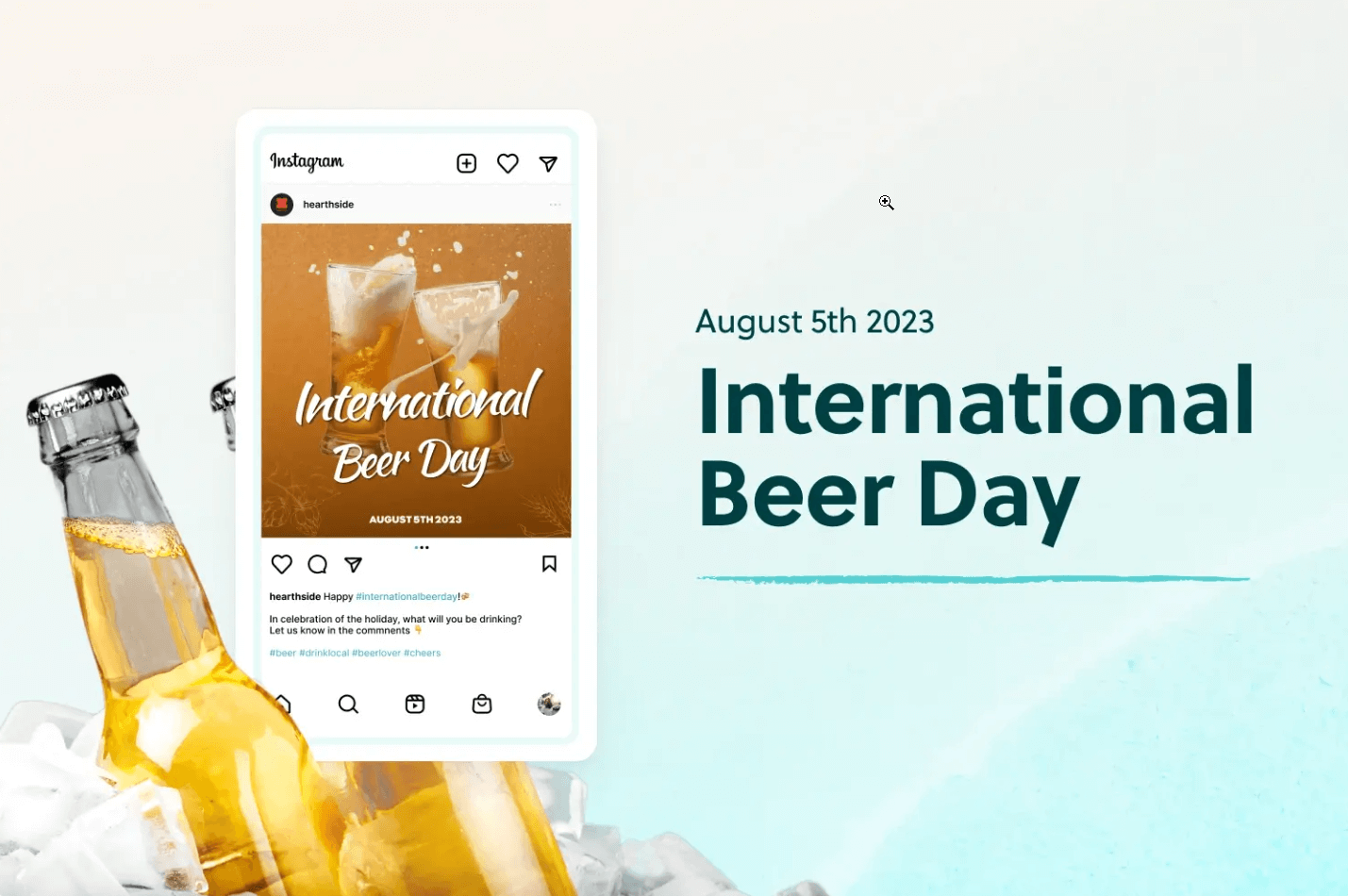This screenshot has width=1348, height=896.
Task: Open the hearthside username in the post header
Action: 328,204
